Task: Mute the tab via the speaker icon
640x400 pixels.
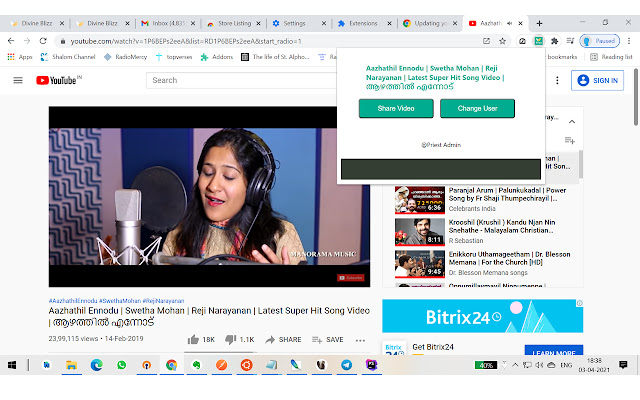Action: pyautogui.click(x=509, y=23)
